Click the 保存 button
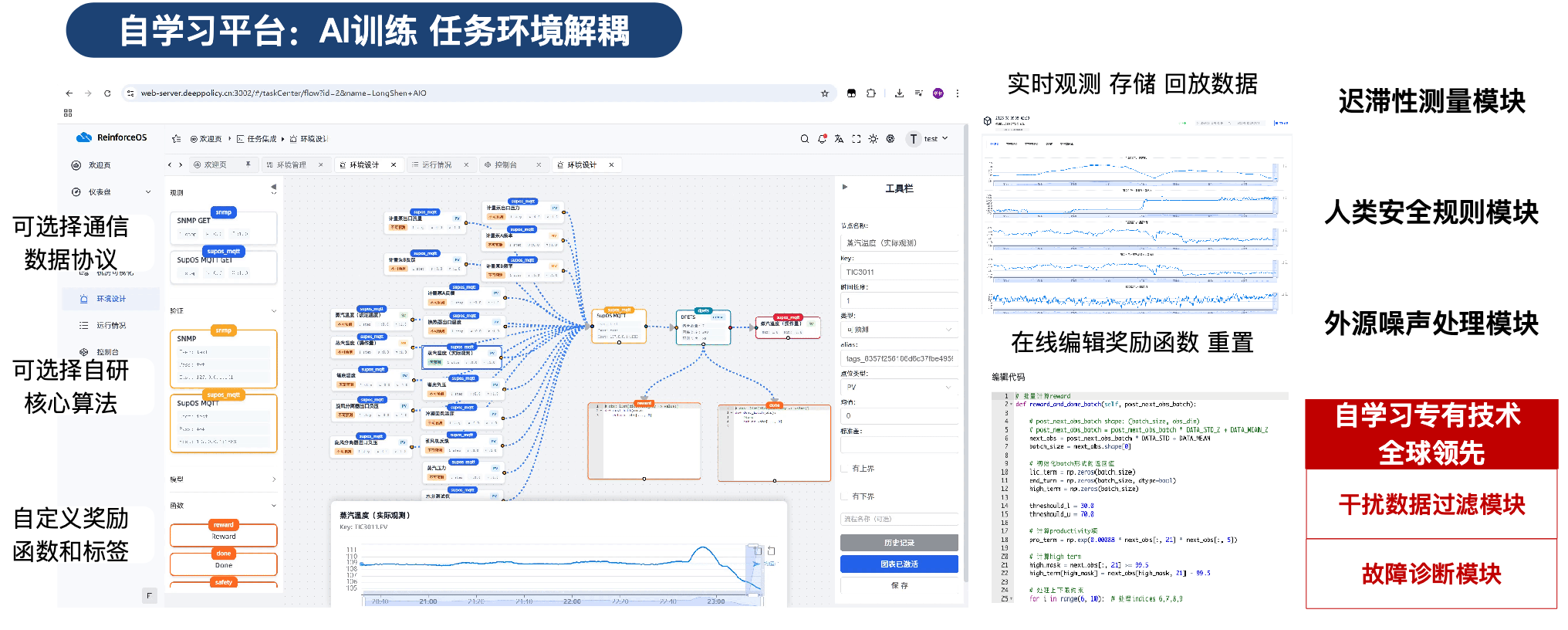This screenshot has height=630, width=1568. (899, 585)
